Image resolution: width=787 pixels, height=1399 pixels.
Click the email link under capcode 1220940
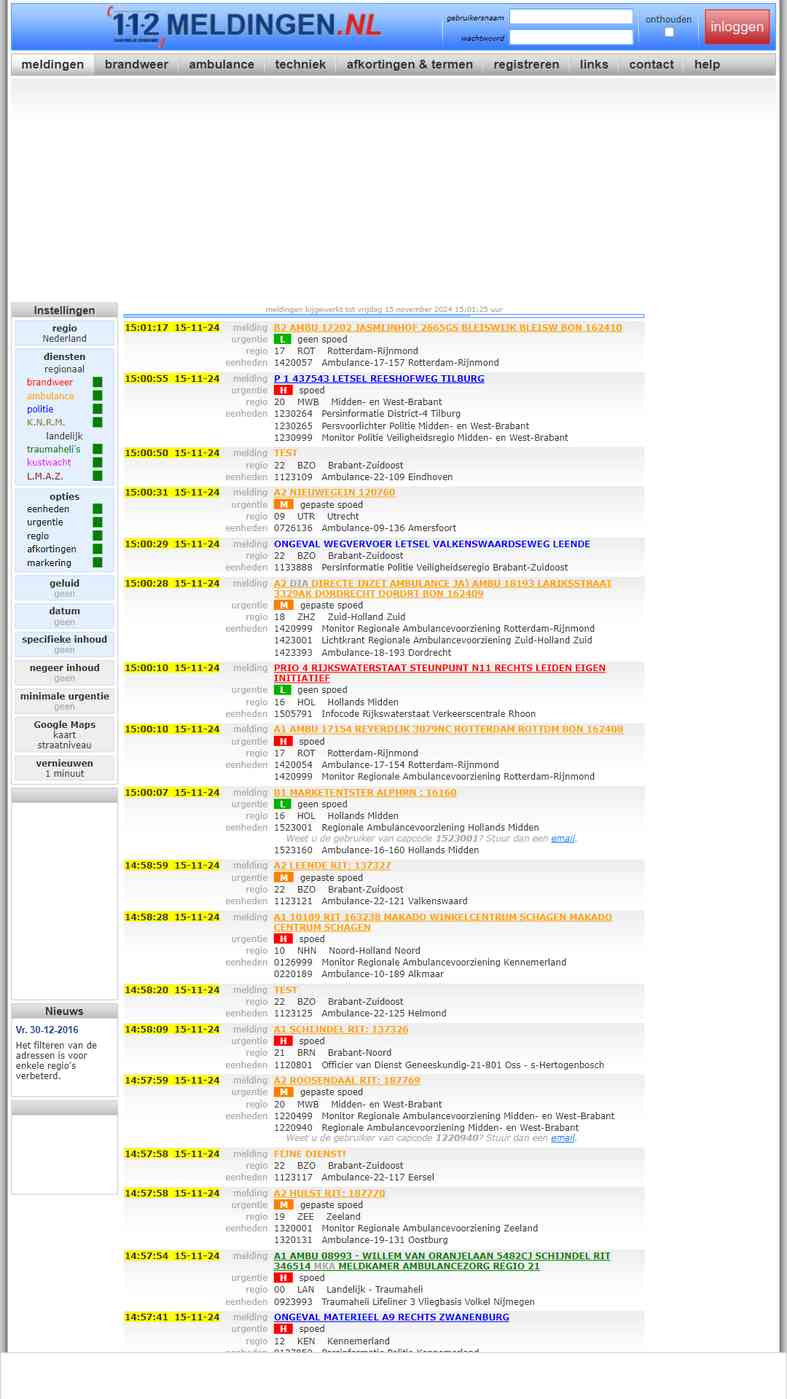tap(563, 1138)
